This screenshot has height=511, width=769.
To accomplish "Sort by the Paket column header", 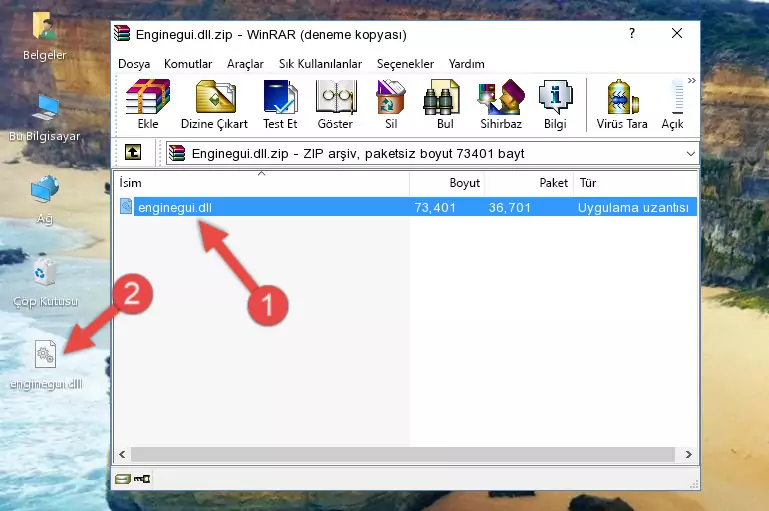I will point(529,183).
